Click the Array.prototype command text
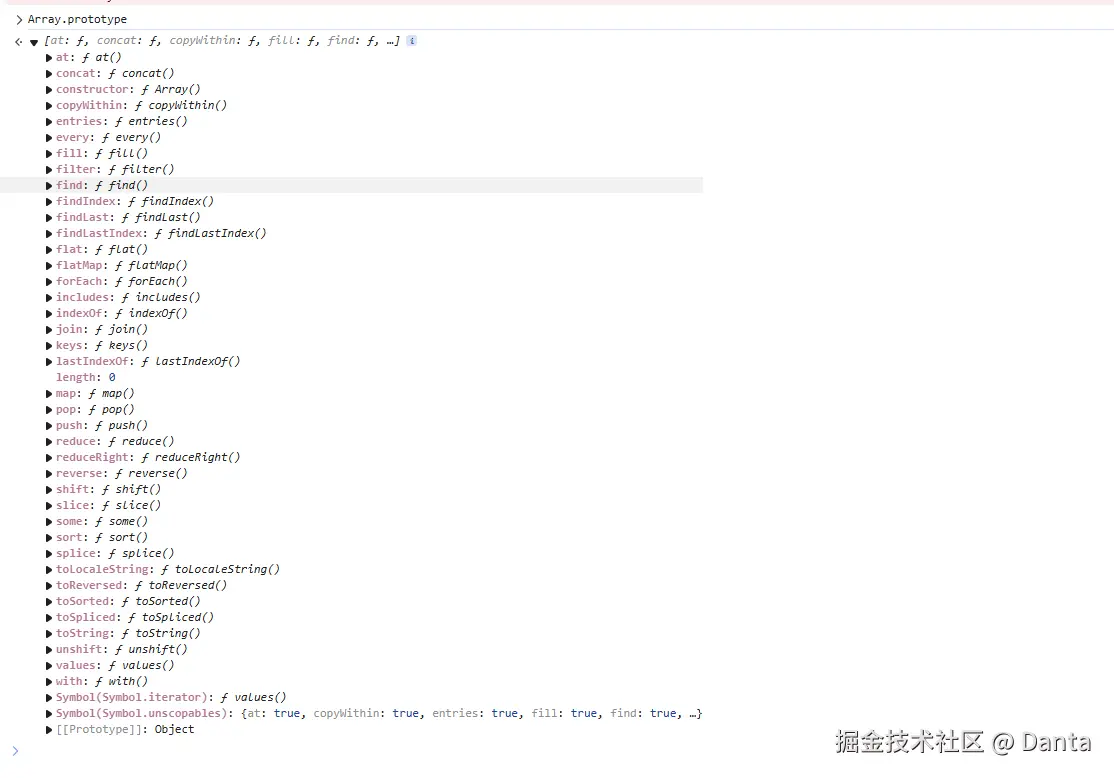Image resolution: width=1114 pixels, height=778 pixels. pyautogui.click(x=77, y=19)
